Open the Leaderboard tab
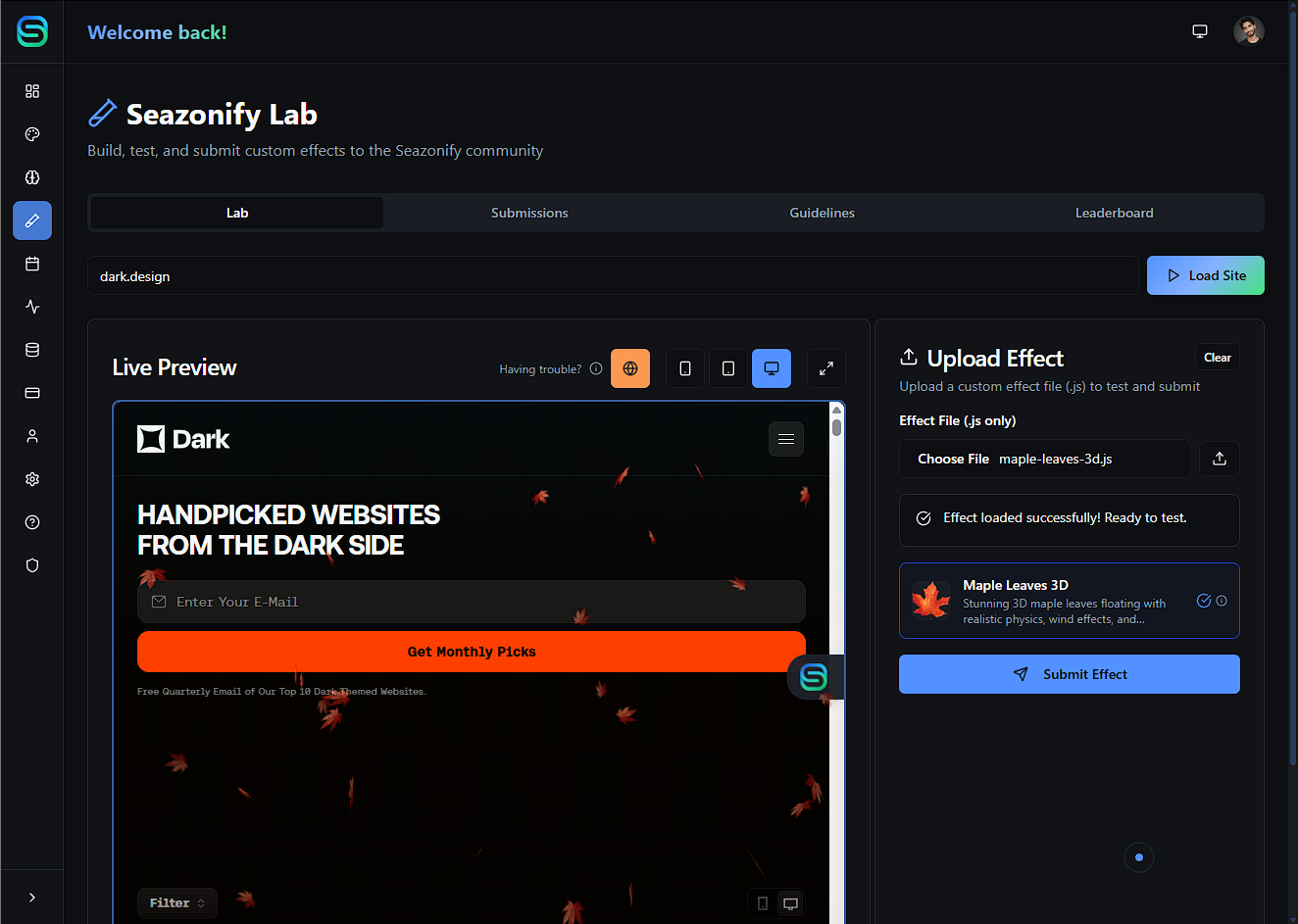Image resolution: width=1298 pixels, height=924 pixels. tap(1114, 213)
